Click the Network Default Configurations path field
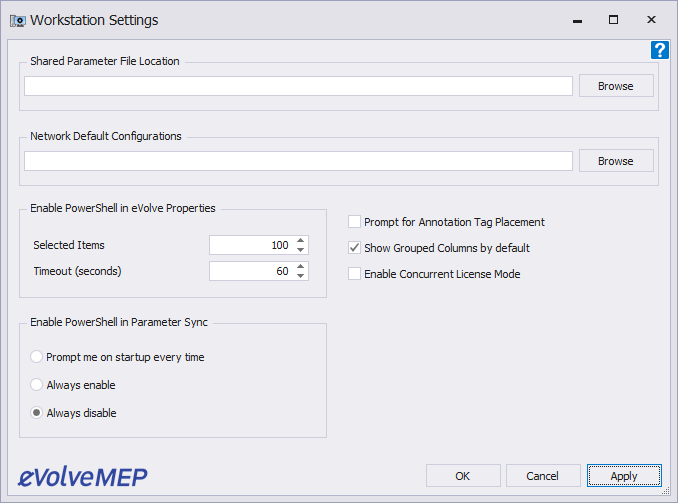This screenshot has width=678, height=503. pyautogui.click(x=298, y=161)
